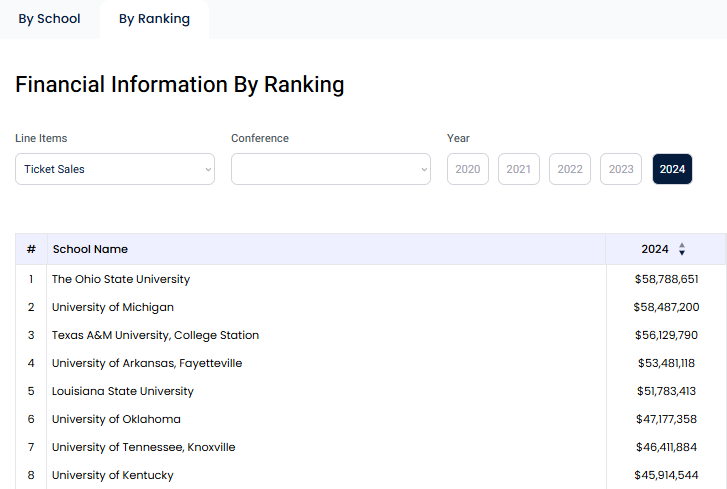Select year 2022
This screenshot has width=727, height=489.
570,169
